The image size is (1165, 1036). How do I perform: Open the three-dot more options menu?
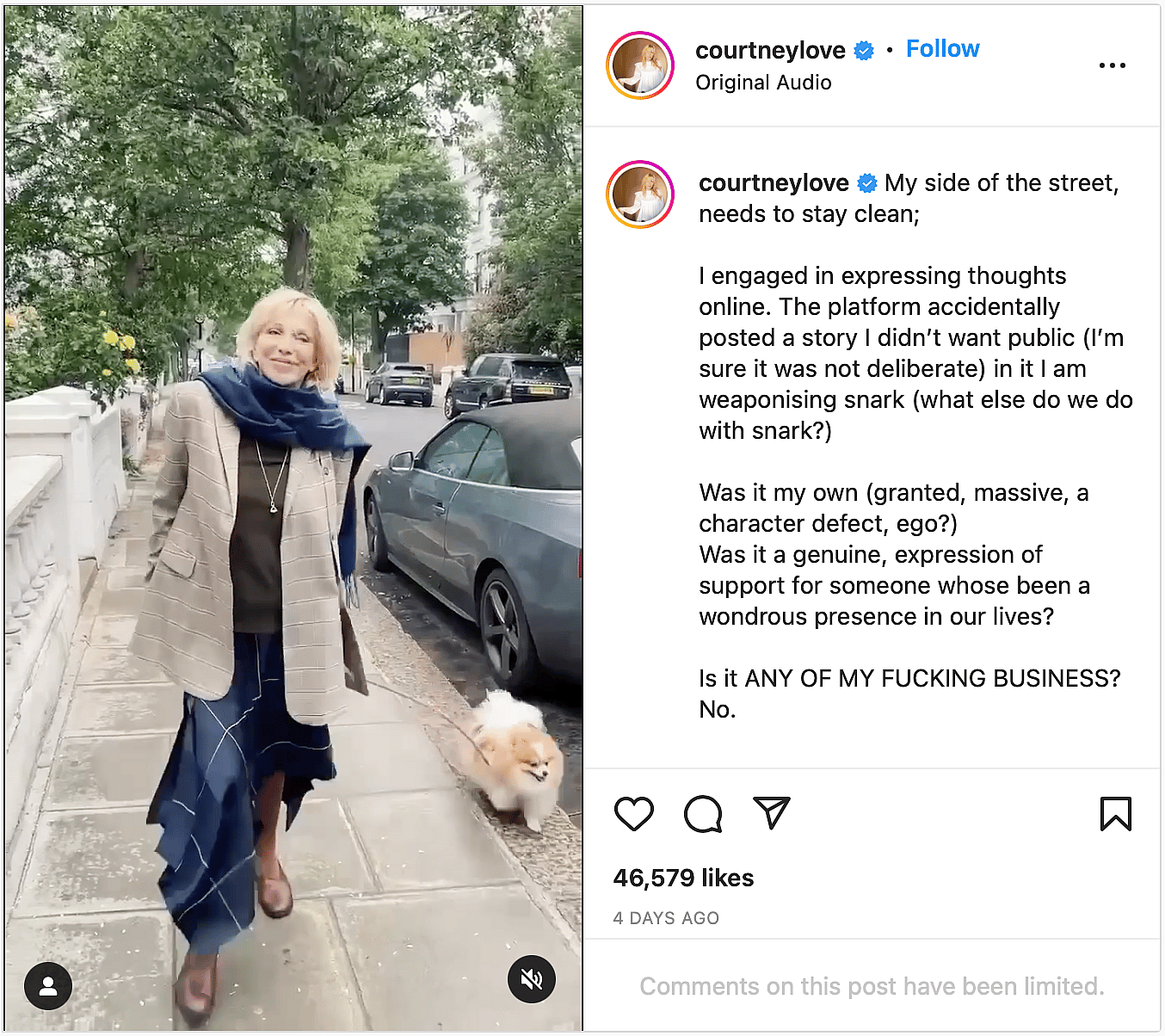pos(1112,65)
